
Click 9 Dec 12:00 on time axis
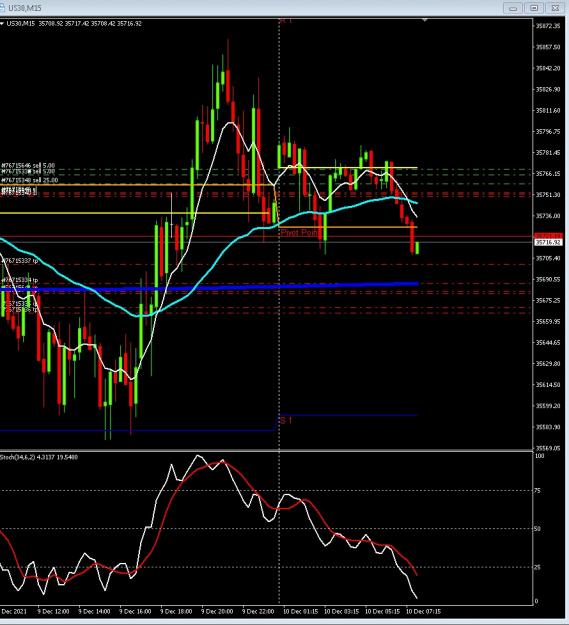[53, 611]
